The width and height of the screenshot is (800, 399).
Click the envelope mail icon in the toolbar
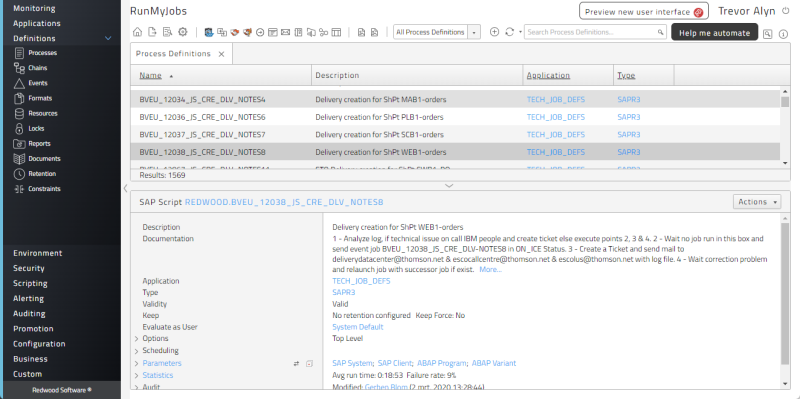286,32
